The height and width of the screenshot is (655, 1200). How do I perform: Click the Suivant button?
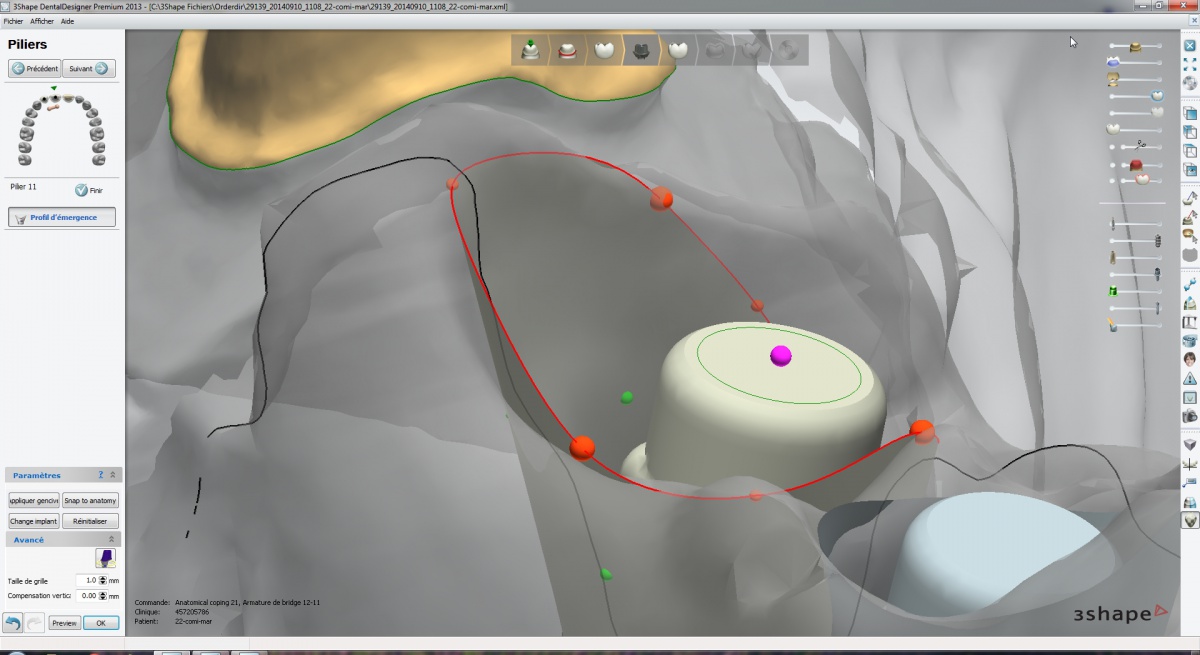(89, 69)
